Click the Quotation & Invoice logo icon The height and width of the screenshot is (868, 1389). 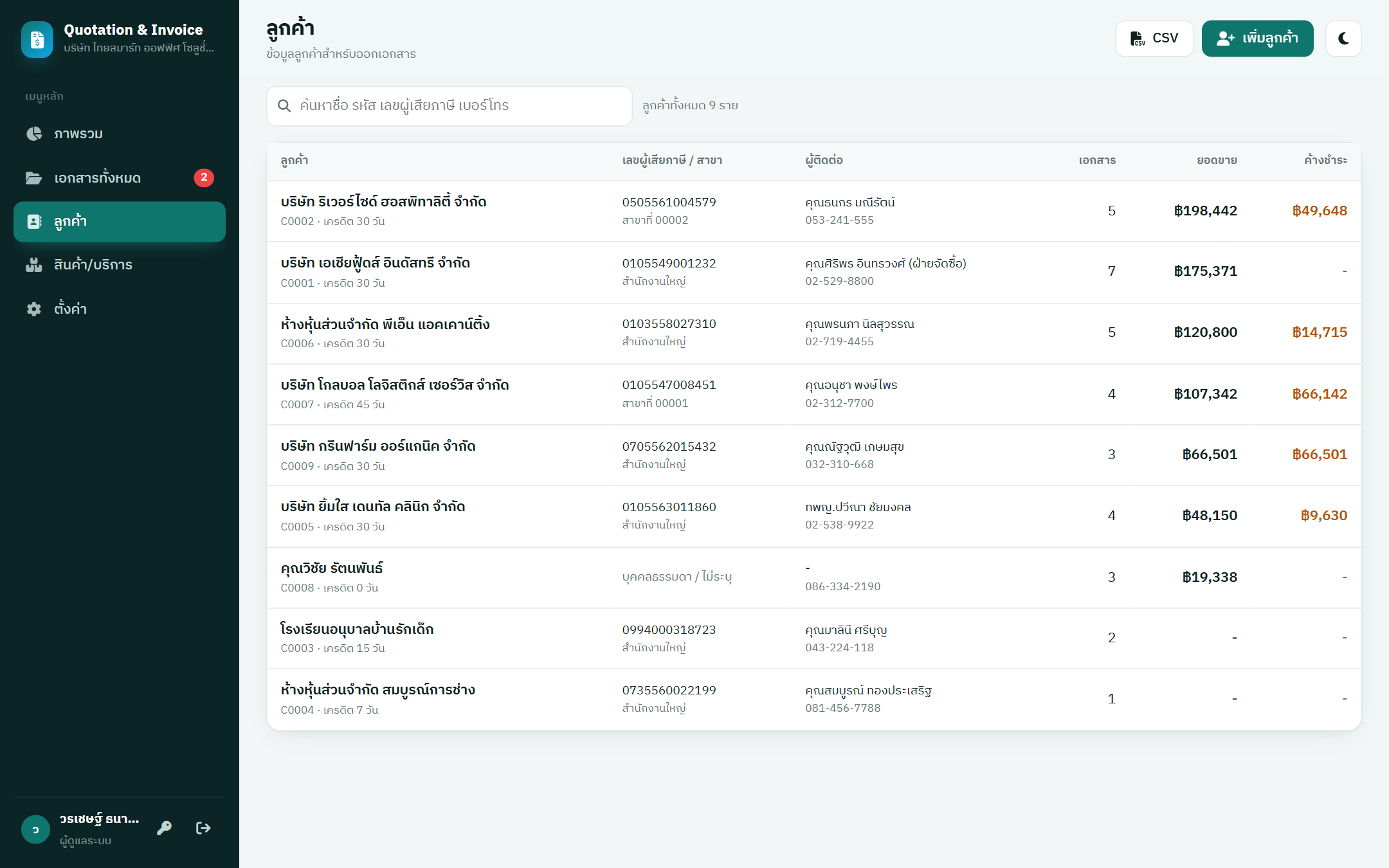pyautogui.click(x=37, y=39)
